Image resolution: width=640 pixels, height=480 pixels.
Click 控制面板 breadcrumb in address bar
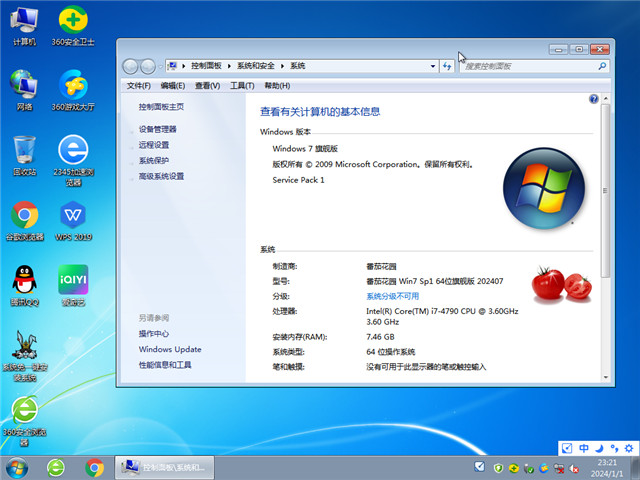point(206,66)
